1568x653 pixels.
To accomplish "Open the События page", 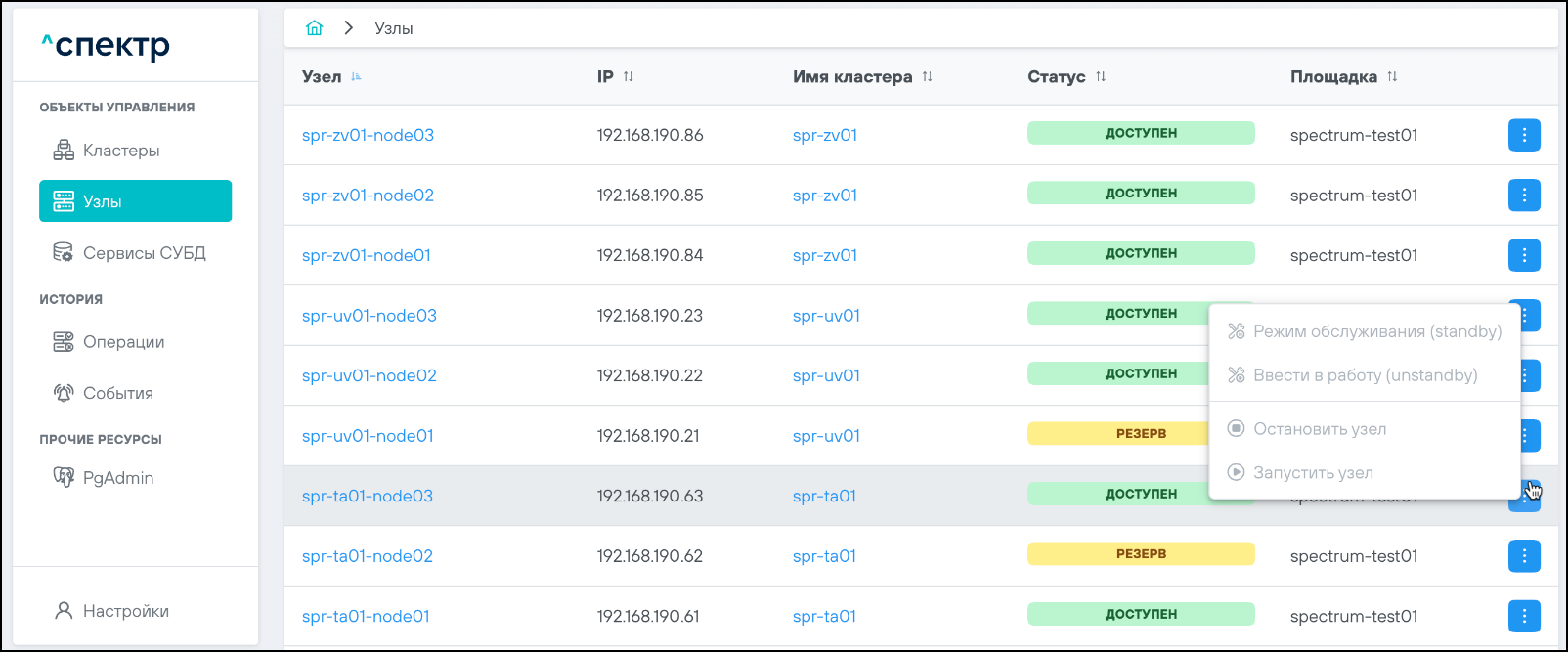I will pos(117,393).
